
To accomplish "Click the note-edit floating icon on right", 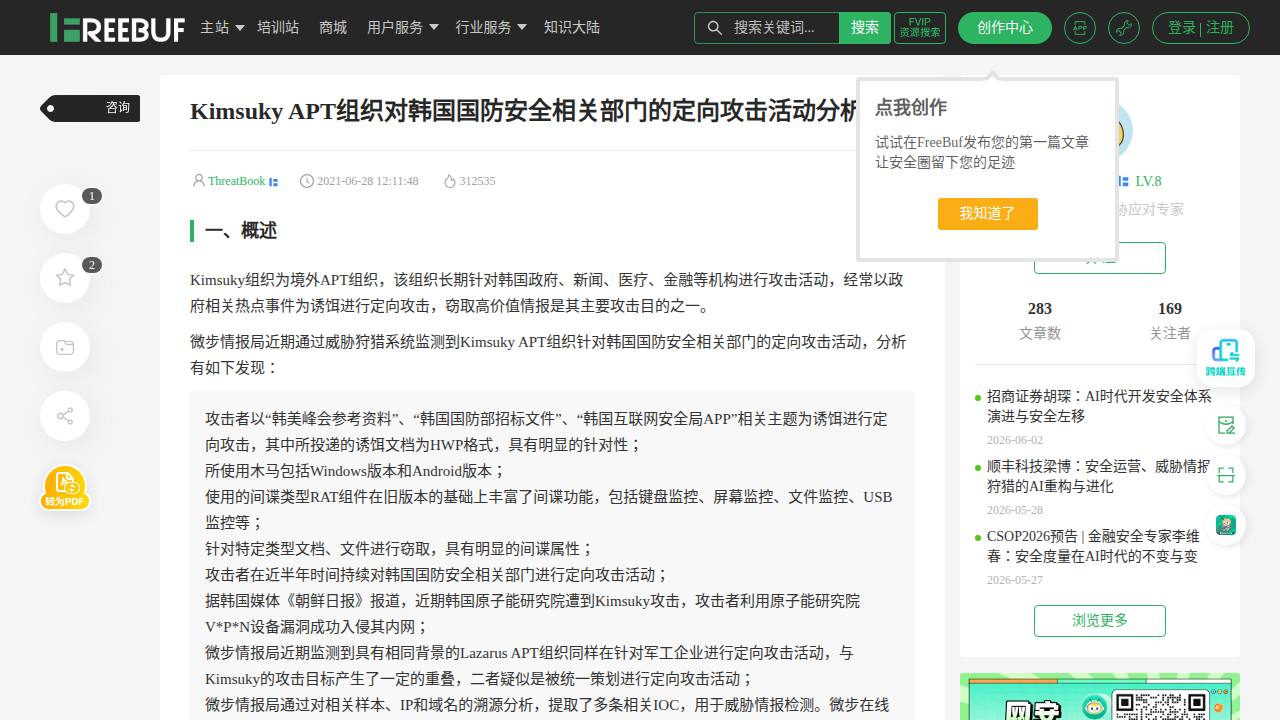I will [1226, 426].
